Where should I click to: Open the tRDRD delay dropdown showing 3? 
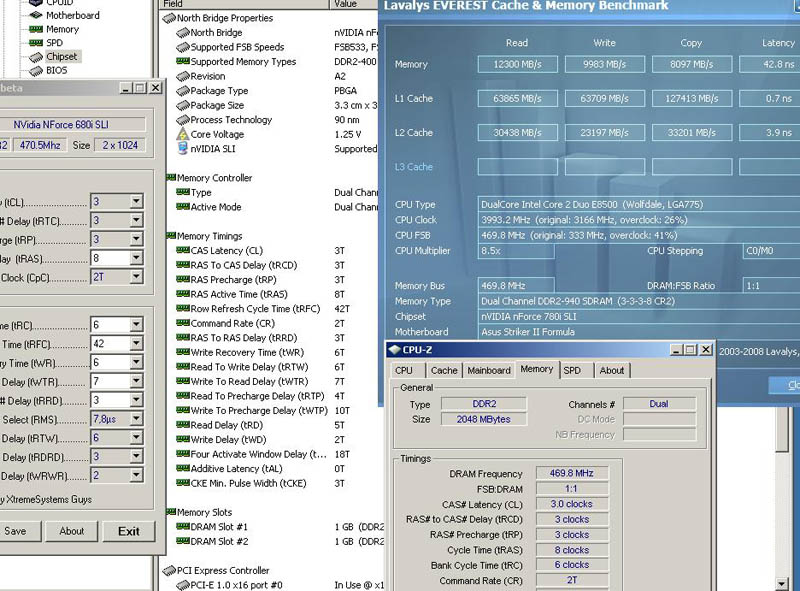136,457
